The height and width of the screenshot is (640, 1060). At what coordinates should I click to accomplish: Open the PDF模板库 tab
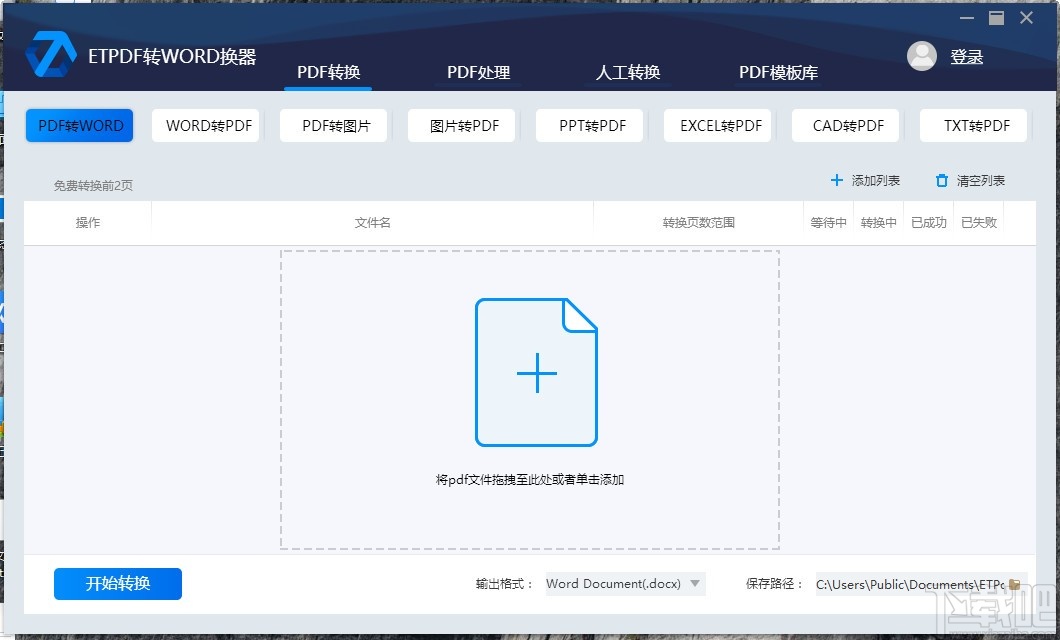click(778, 72)
